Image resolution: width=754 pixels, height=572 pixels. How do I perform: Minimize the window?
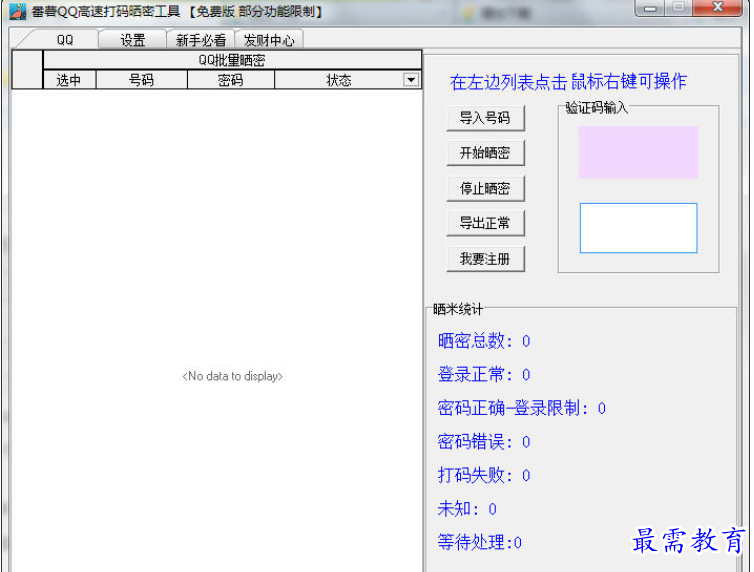coord(650,8)
